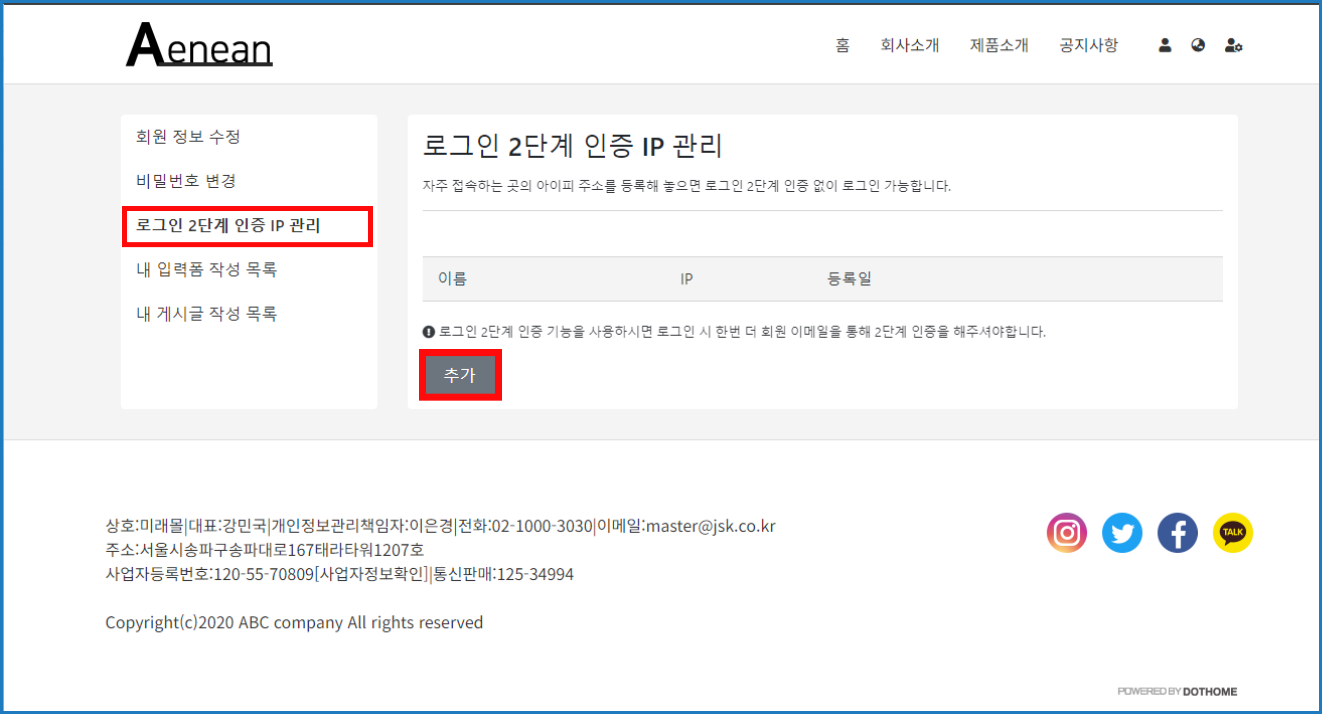
Task: Click the user profile icon in header
Action: (1165, 46)
